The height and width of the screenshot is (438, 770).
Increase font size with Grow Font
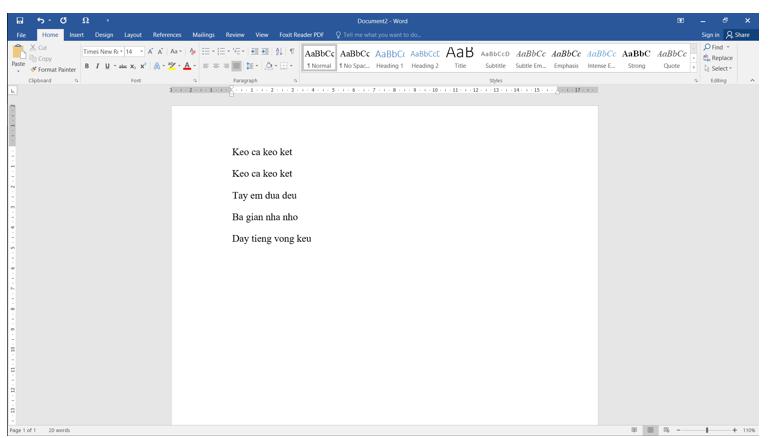click(x=146, y=52)
